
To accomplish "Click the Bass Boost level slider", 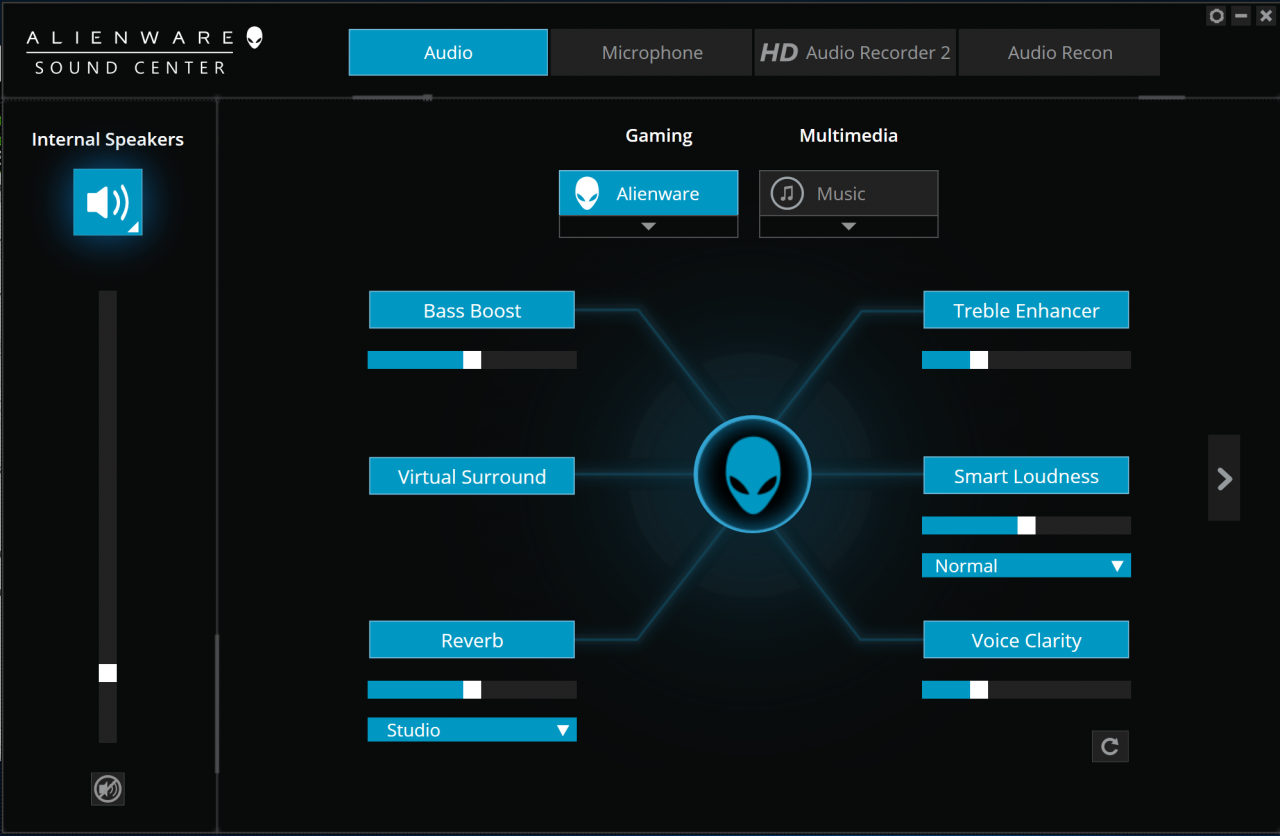I will (472, 360).
